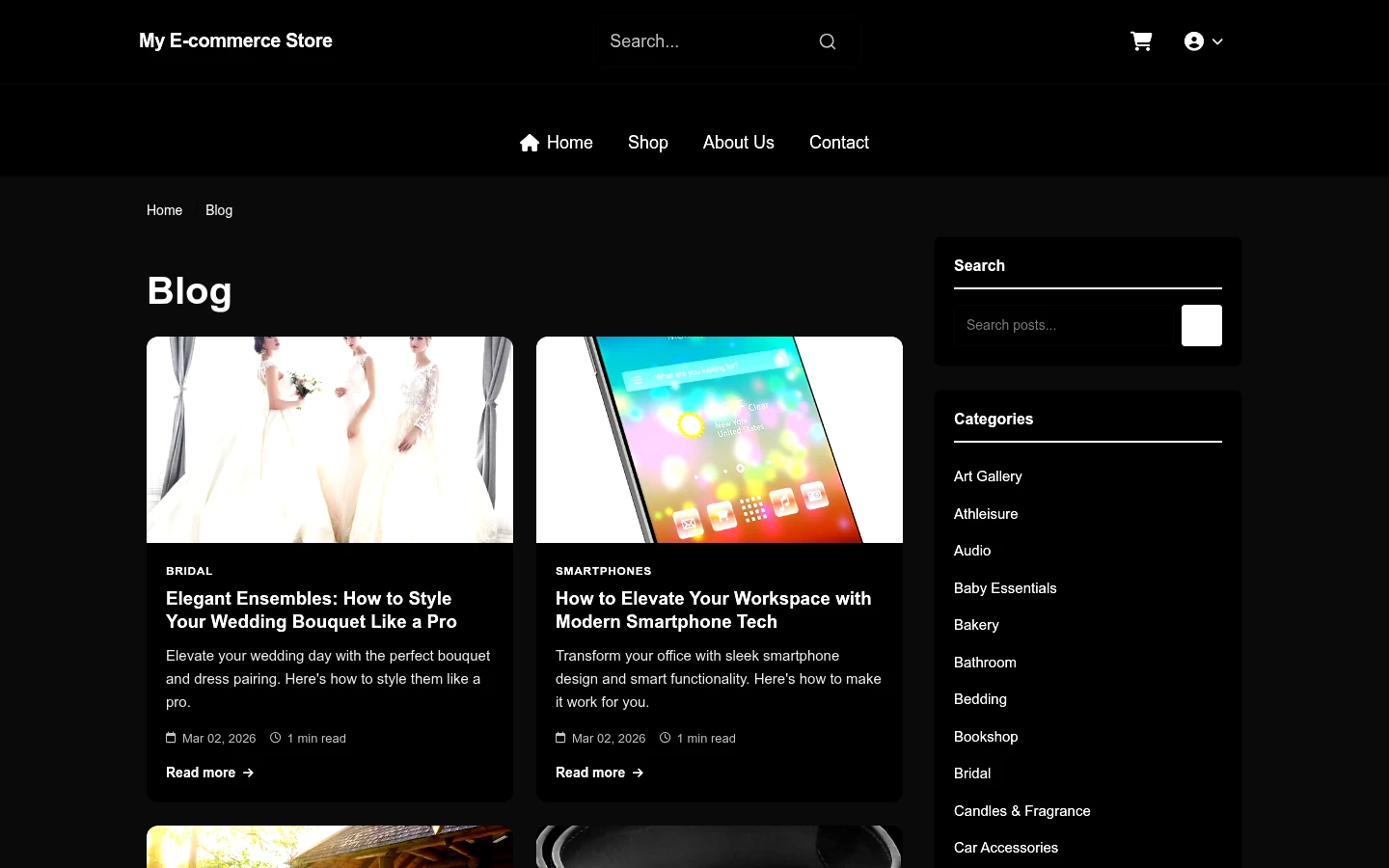This screenshot has height=868, width=1389.
Task: Select the BRIDAL category tag on post
Action: pyautogui.click(x=189, y=571)
